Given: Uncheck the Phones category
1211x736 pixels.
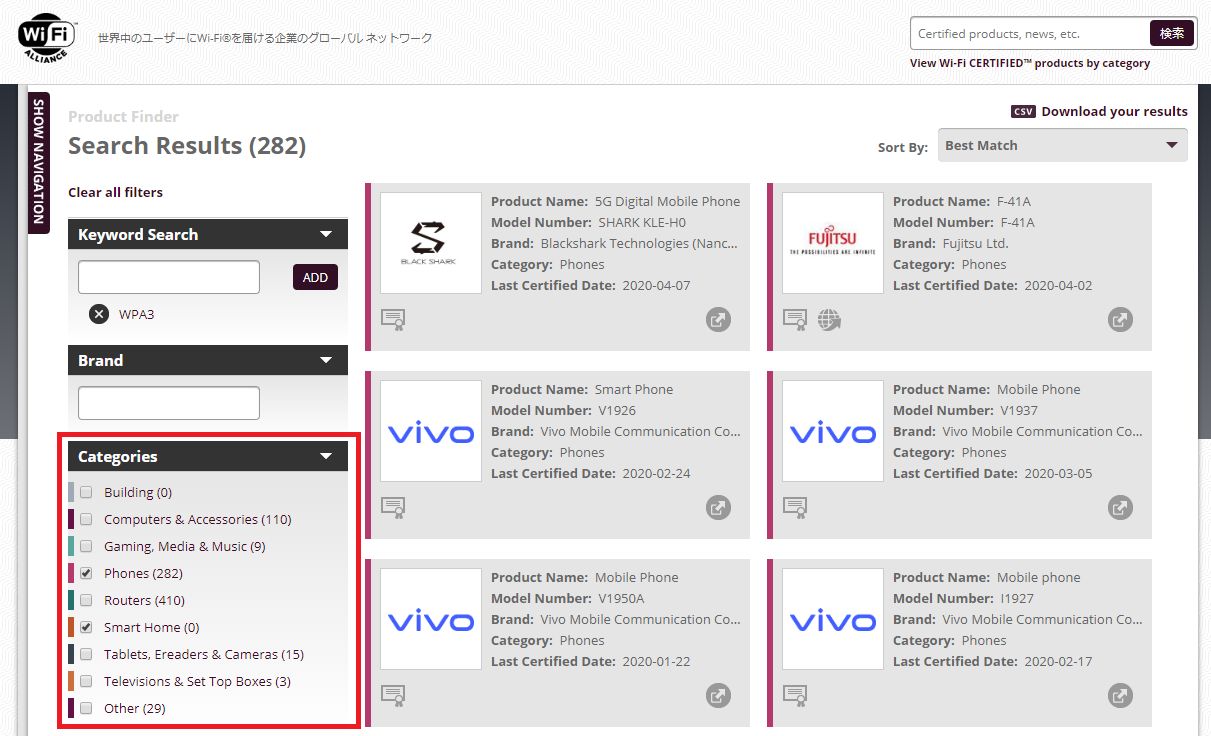Looking at the screenshot, I should click(x=86, y=573).
